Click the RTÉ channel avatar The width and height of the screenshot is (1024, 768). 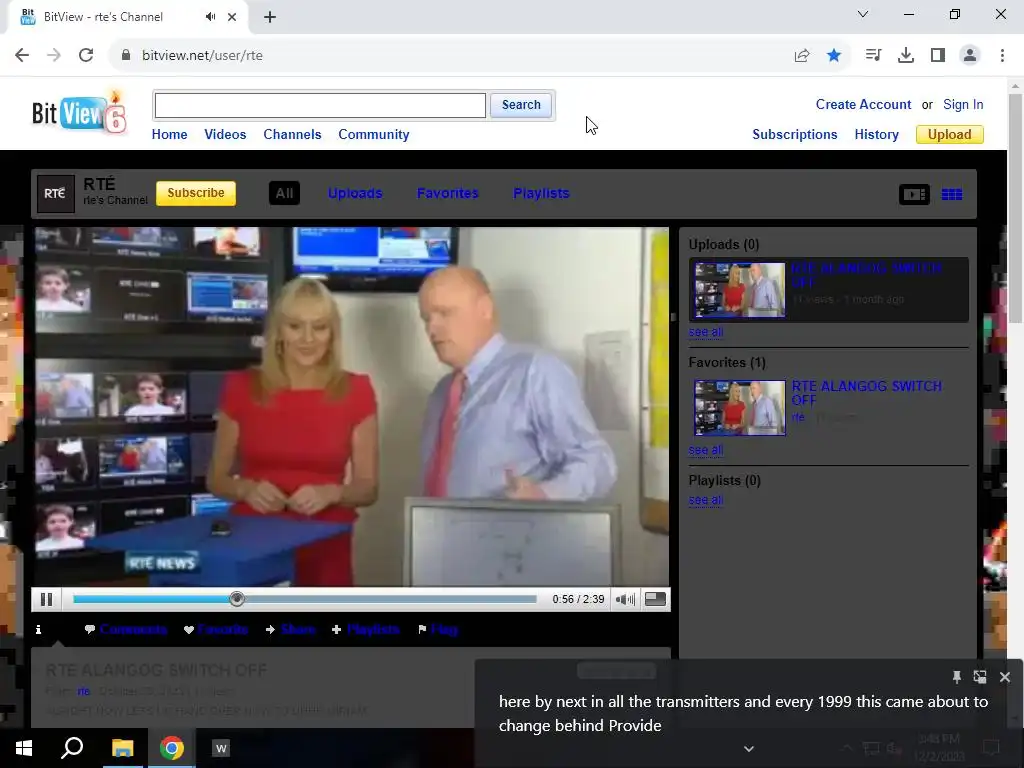(x=56, y=193)
